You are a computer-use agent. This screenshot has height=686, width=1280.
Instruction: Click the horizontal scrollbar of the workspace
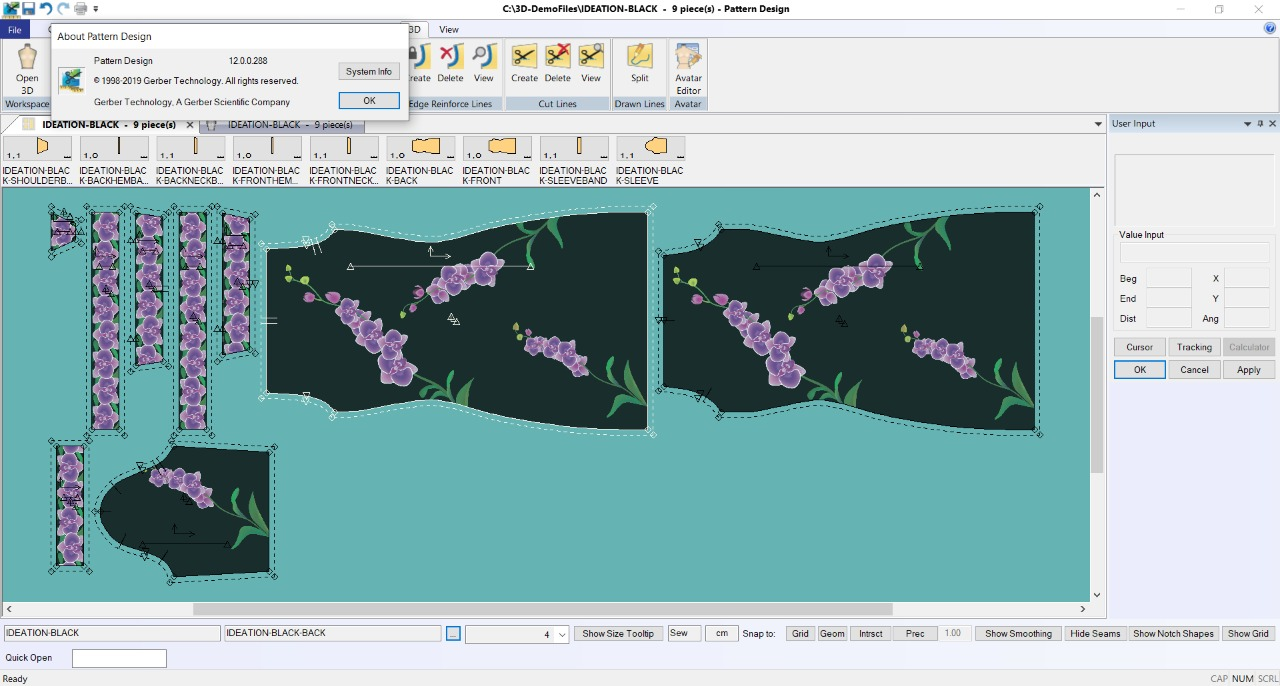[542, 609]
